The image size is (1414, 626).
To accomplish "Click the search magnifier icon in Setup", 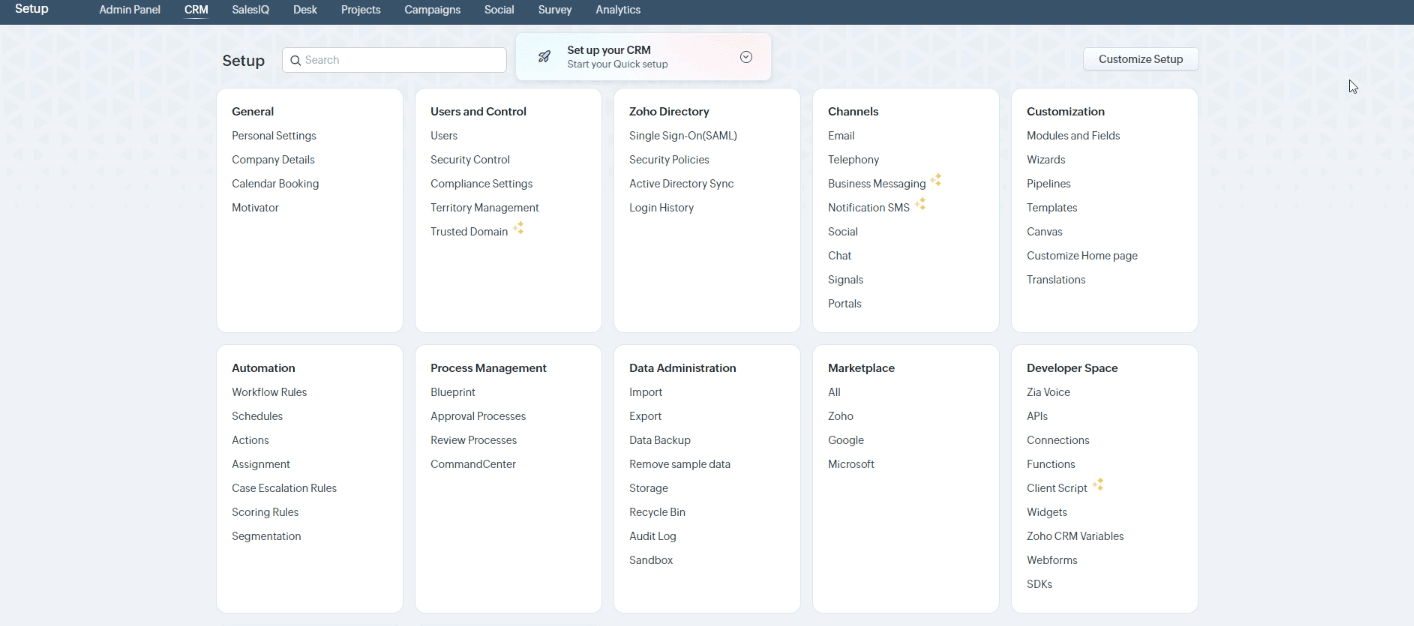I will click(295, 60).
